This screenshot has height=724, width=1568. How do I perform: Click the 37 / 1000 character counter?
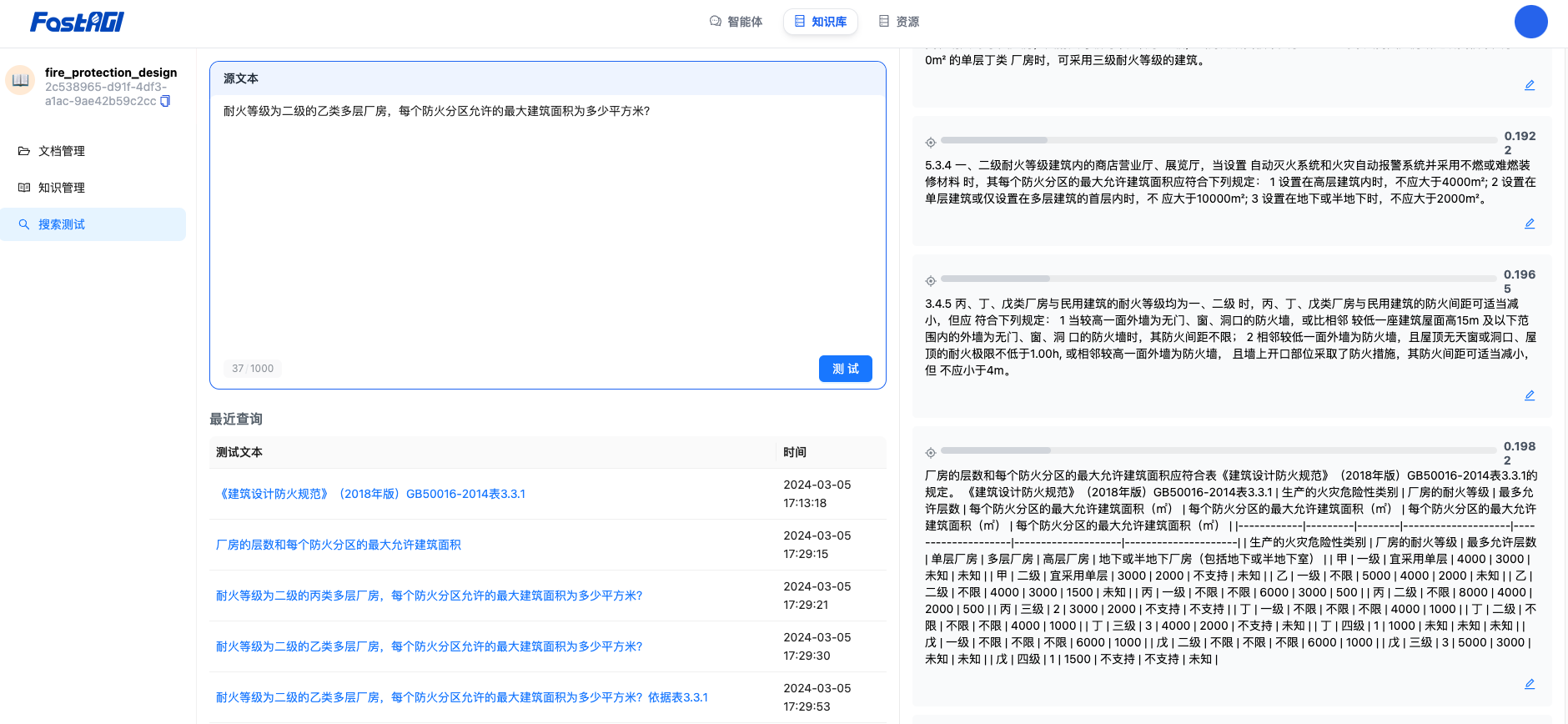point(253,369)
